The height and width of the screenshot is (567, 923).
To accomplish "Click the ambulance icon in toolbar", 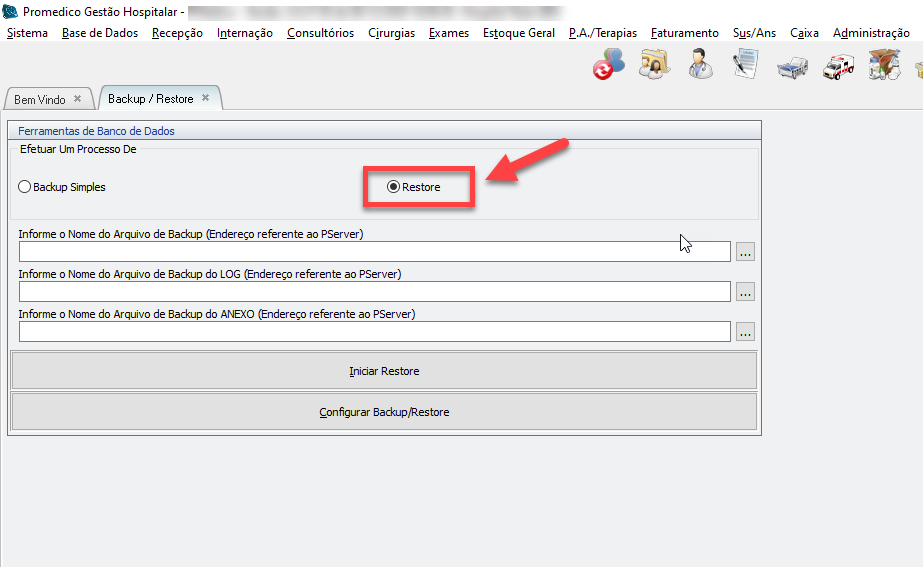I will (x=838, y=66).
